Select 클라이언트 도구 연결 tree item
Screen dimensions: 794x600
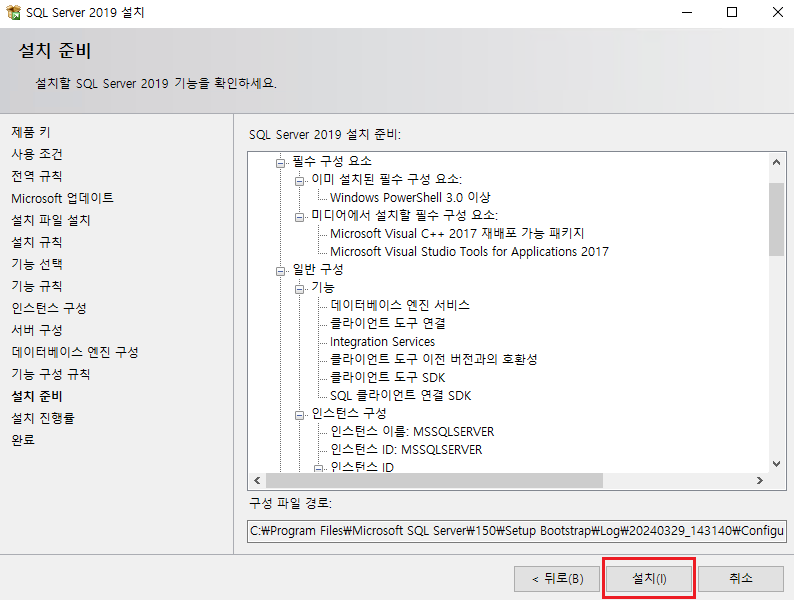tap(387, 323)
